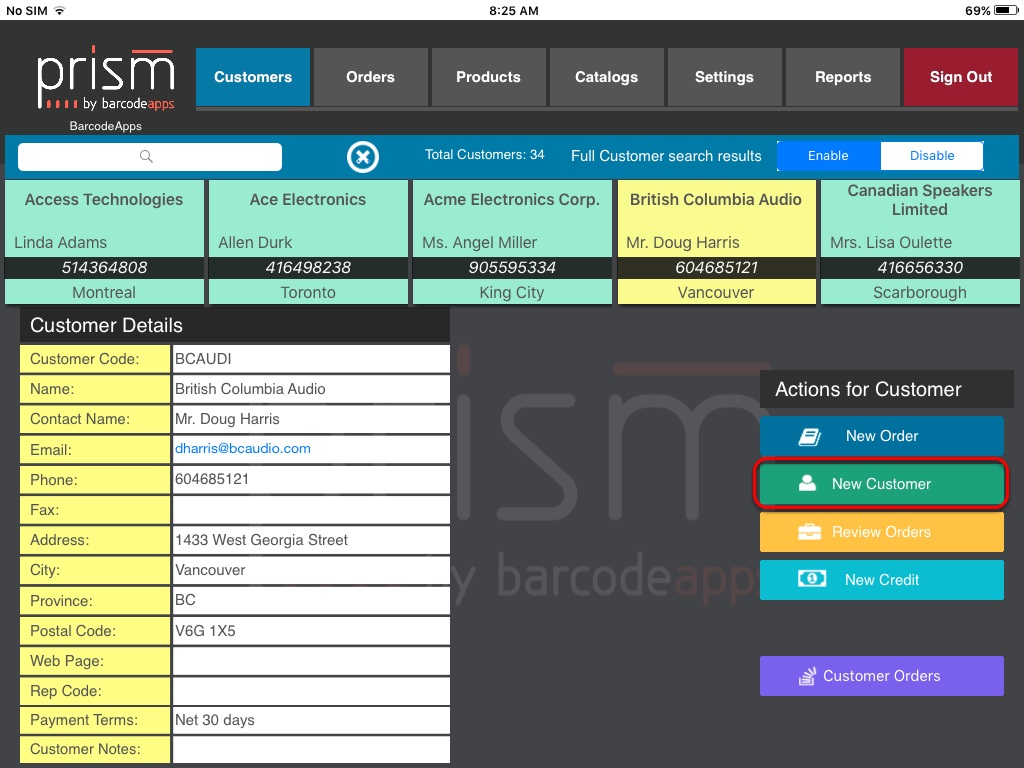Click the Customer Details heading
Image resolution: width=1024 pixels, height=768 pixels.
106,325
